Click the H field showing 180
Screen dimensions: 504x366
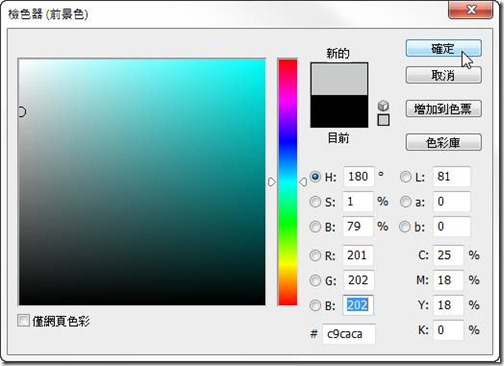coord(358,176)
